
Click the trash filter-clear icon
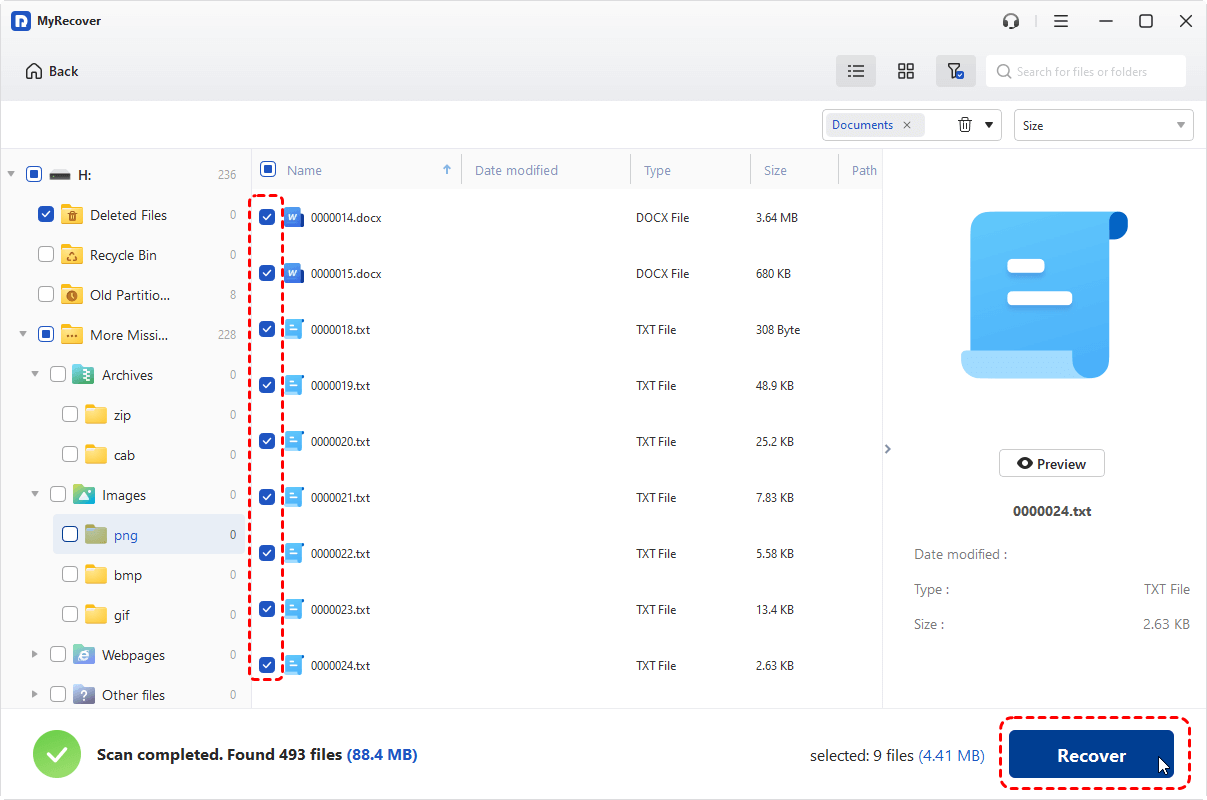pos(966,124)
